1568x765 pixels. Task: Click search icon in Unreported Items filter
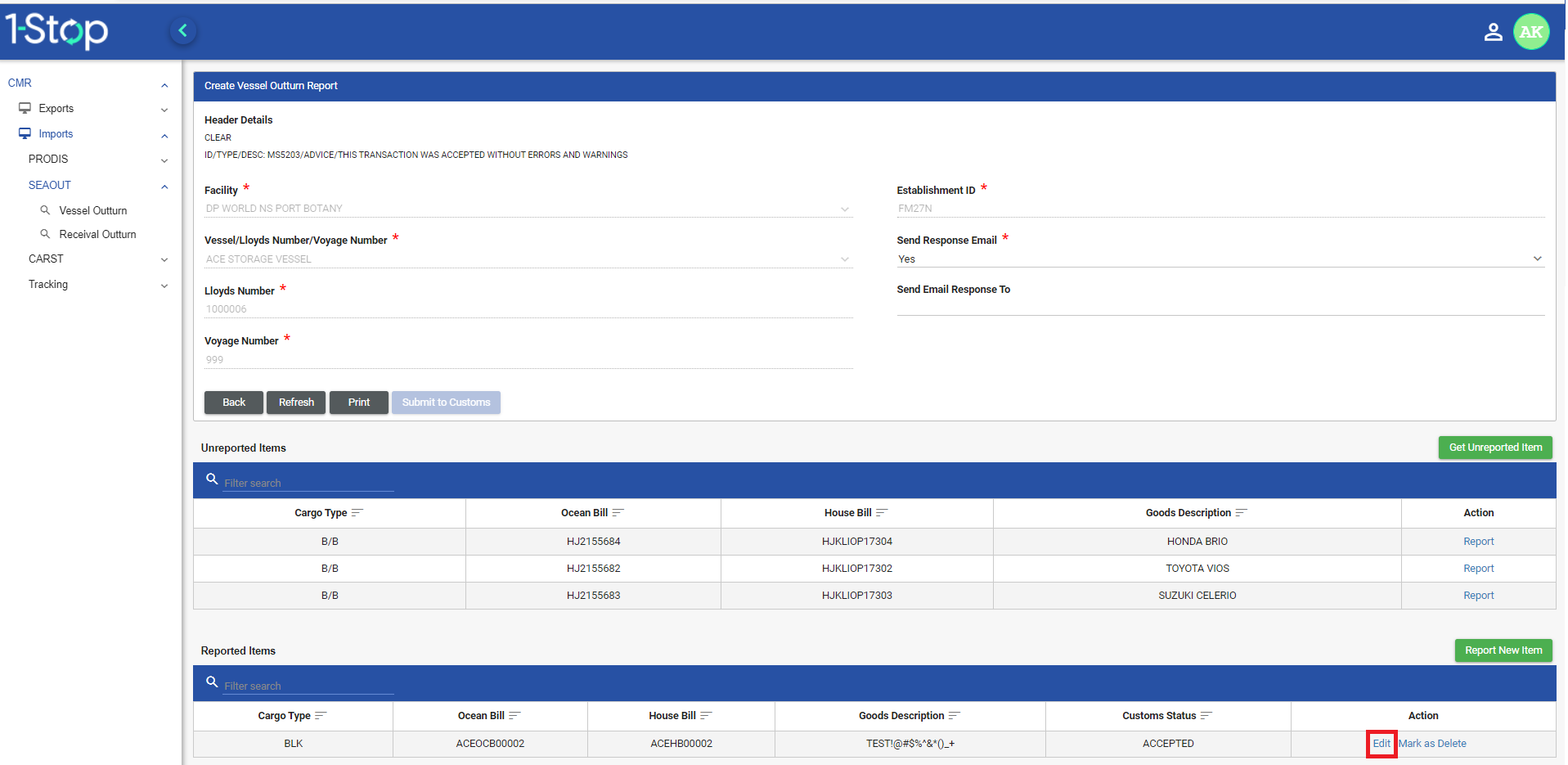(212, 479)
